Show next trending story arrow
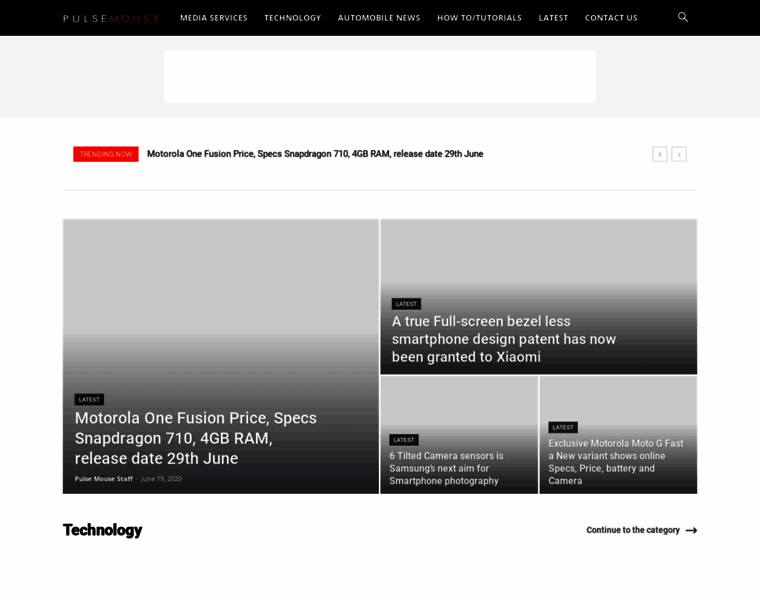Image resolution: width=760 pixels, height=600 pixels. (679, 154)
